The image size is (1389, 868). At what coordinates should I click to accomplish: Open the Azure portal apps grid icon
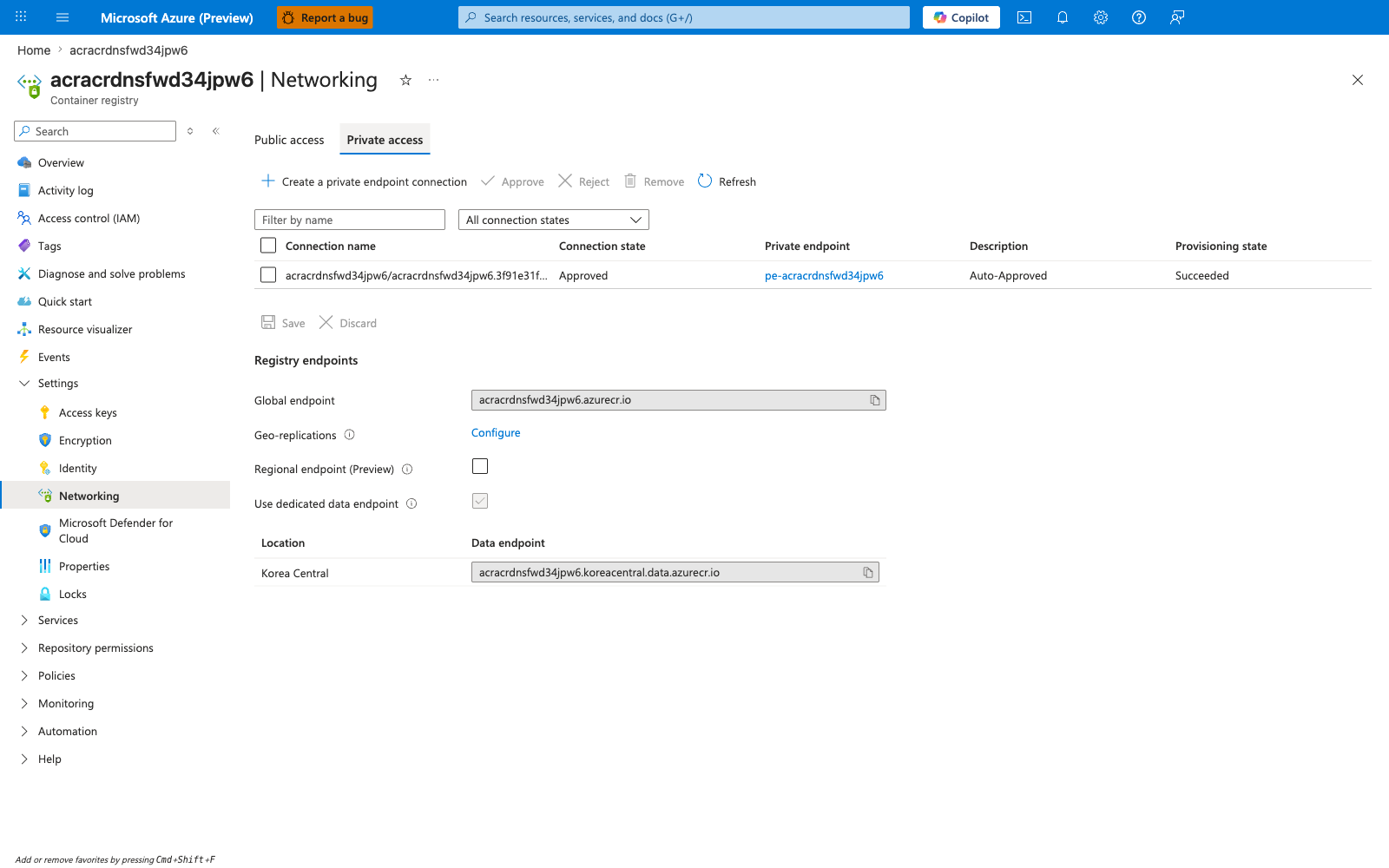tap(21, 17)
